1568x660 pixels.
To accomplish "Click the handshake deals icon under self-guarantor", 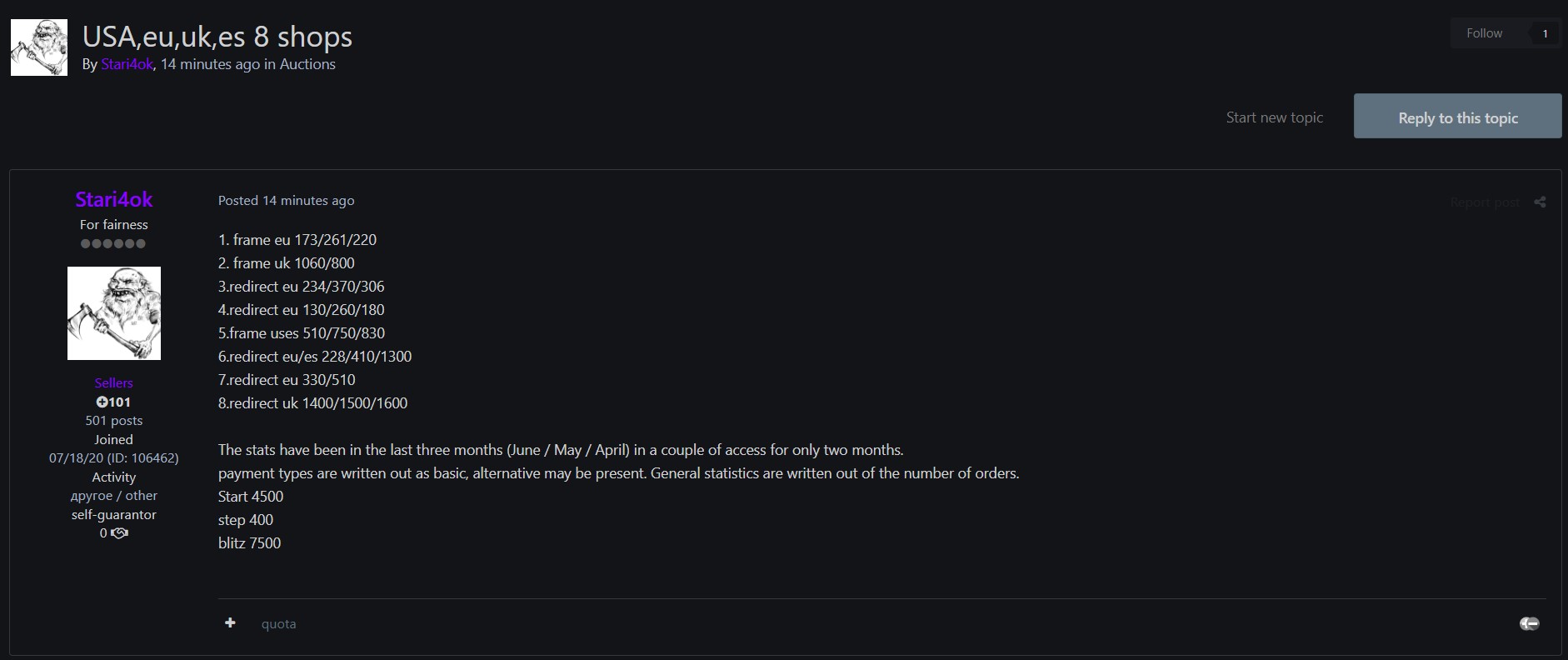I will pyautogui.click(x=119, y=533).
